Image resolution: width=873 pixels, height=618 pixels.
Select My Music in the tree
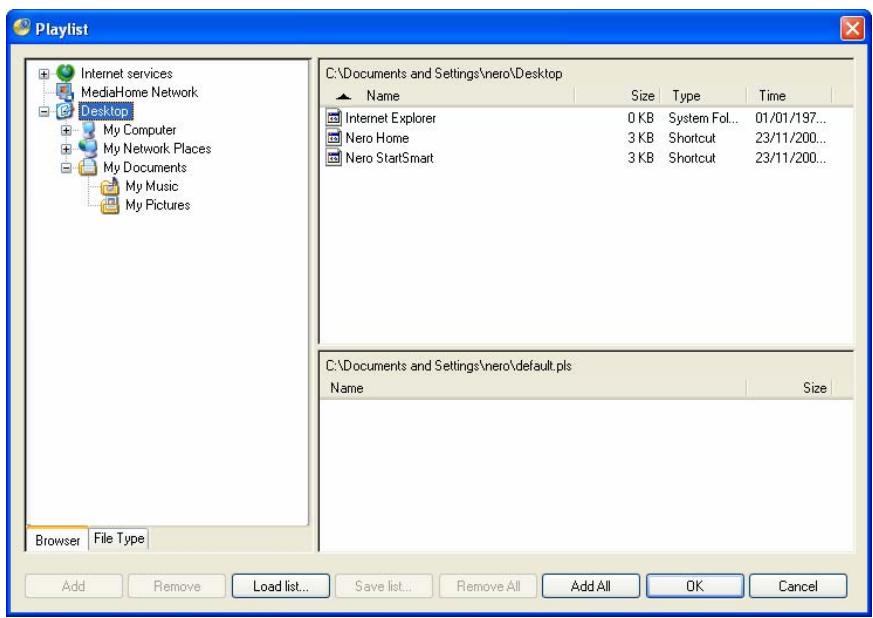point(151,186)
